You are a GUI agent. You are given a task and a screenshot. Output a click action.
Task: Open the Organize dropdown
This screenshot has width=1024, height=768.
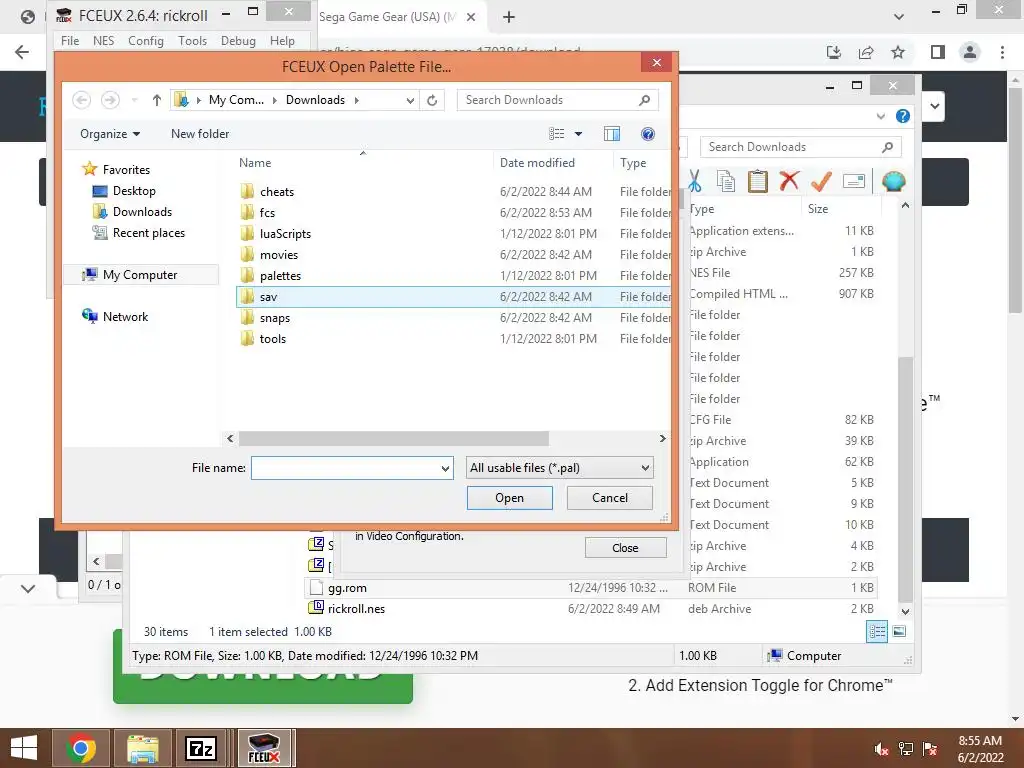coord(110,134)
